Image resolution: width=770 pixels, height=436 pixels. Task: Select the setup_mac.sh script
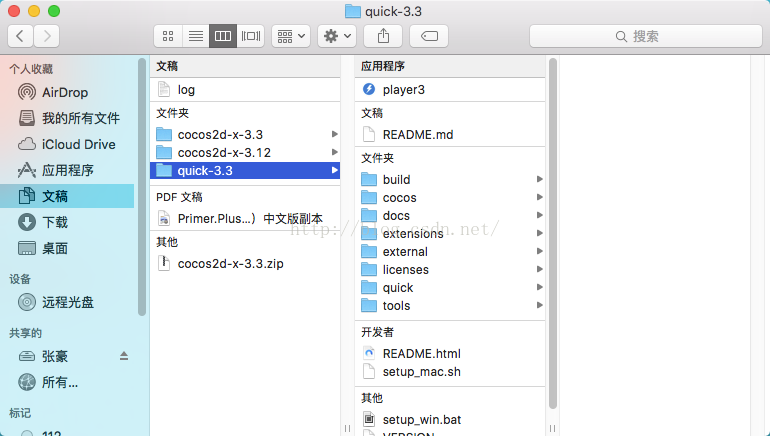pyautogui.click(x=450, y=372)
